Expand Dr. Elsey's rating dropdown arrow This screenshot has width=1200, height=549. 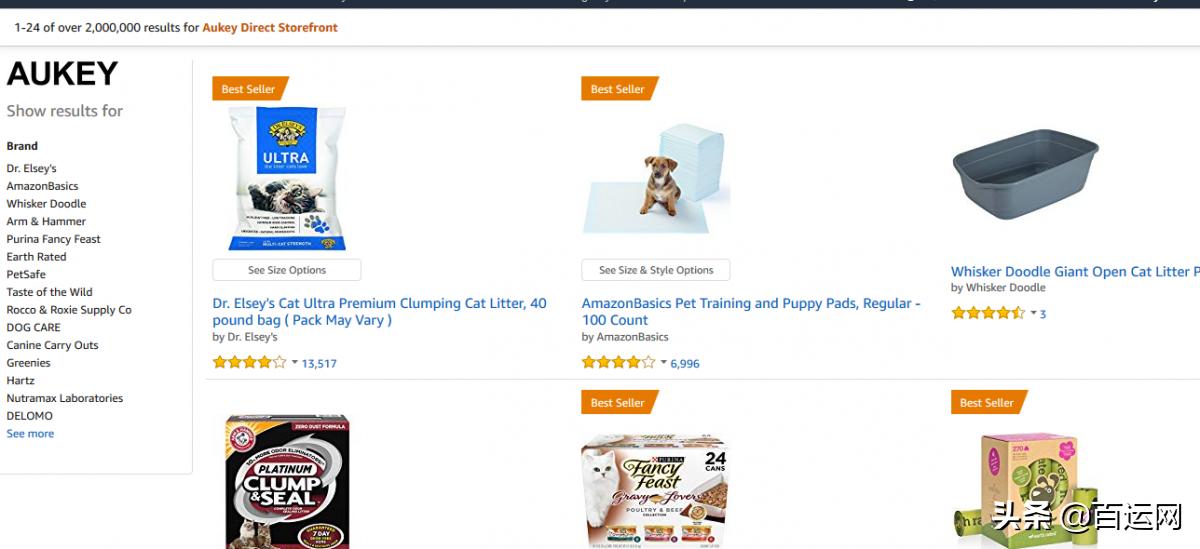pyautogui.click(x=295, y=363)
